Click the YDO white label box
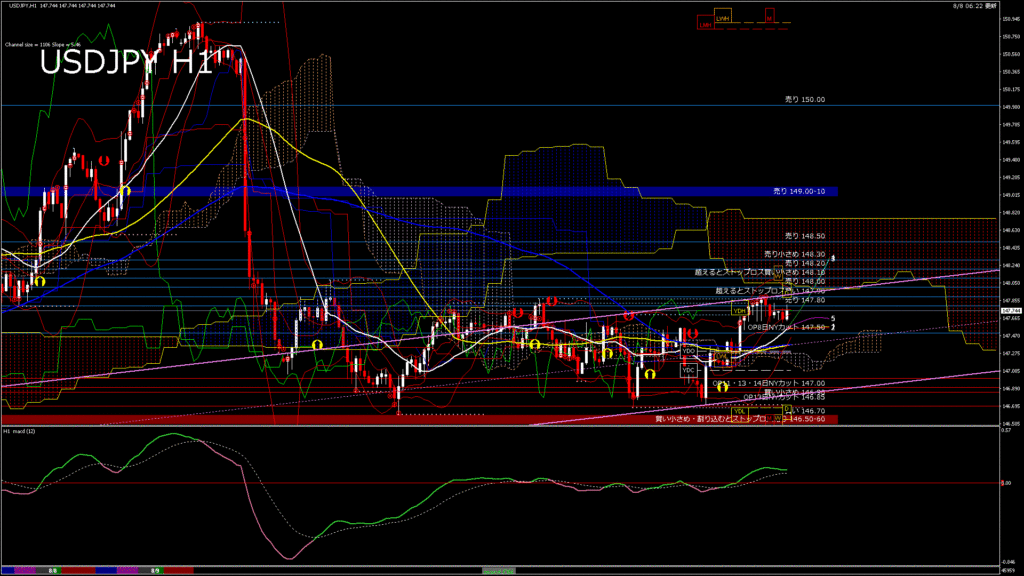The height and width of the screenshot is (576, 1024). (x=689, y=351)
